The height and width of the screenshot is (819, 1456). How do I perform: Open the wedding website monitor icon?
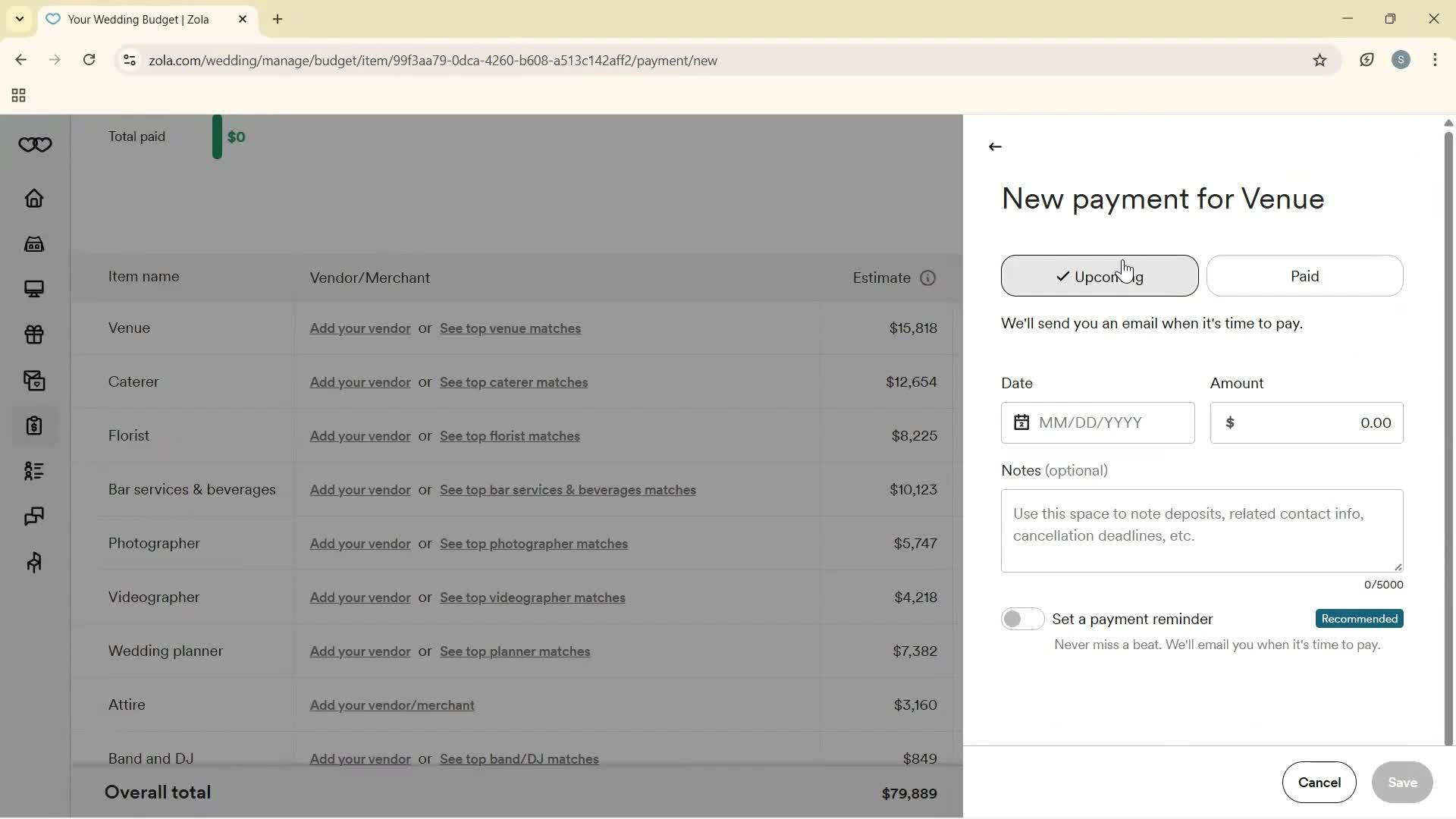34,289
